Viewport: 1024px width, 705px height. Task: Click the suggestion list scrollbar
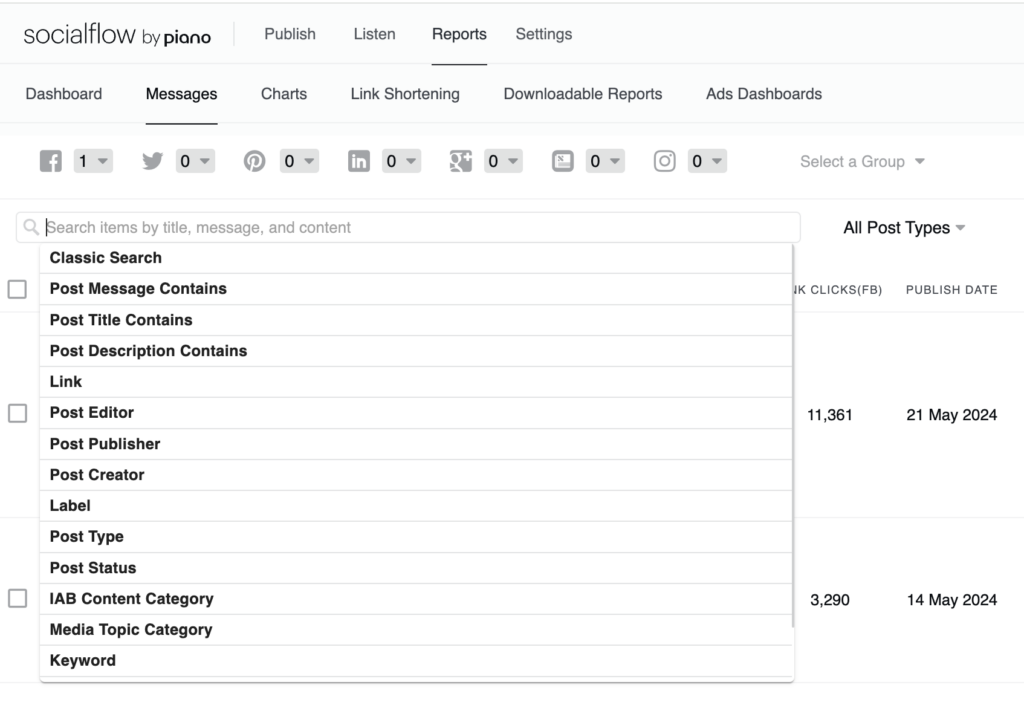click(793, 436)
